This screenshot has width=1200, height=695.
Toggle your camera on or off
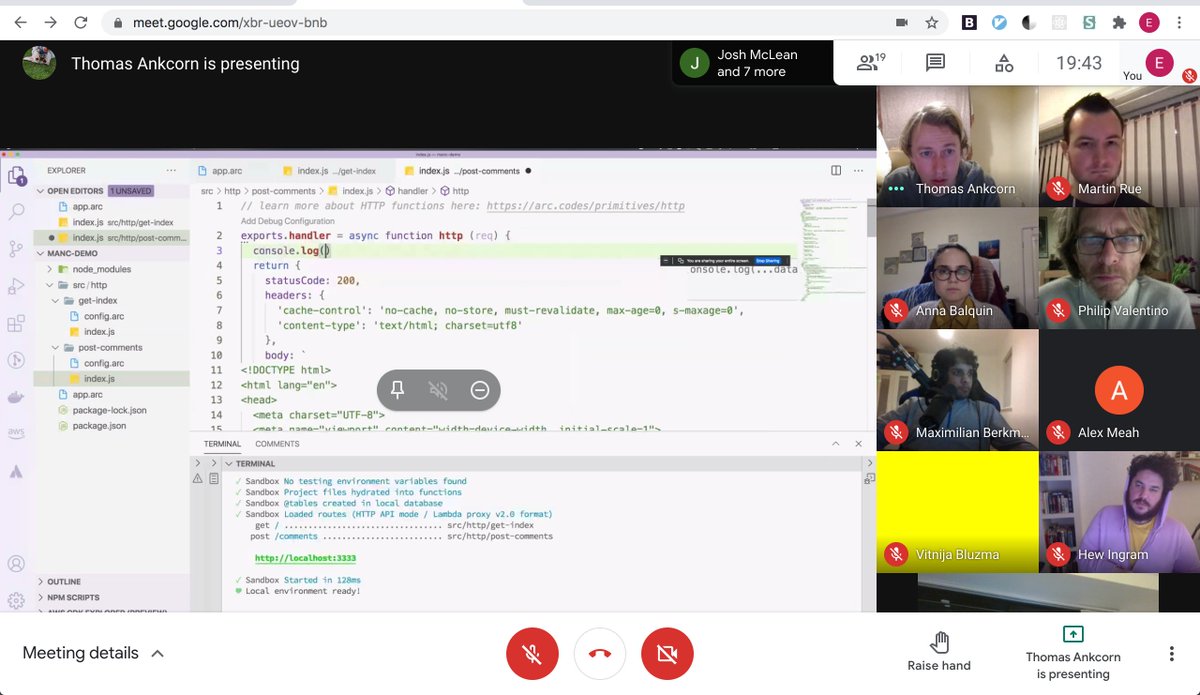(667, 653)
